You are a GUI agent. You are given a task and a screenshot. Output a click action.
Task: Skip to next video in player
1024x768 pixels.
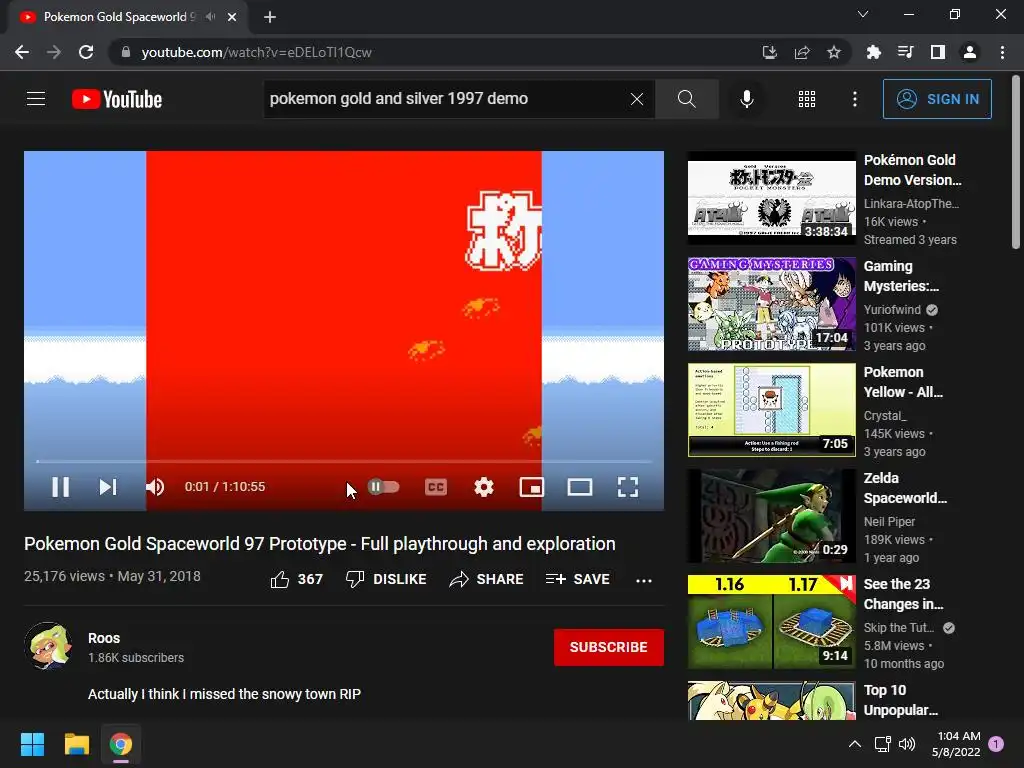[108, 487]
